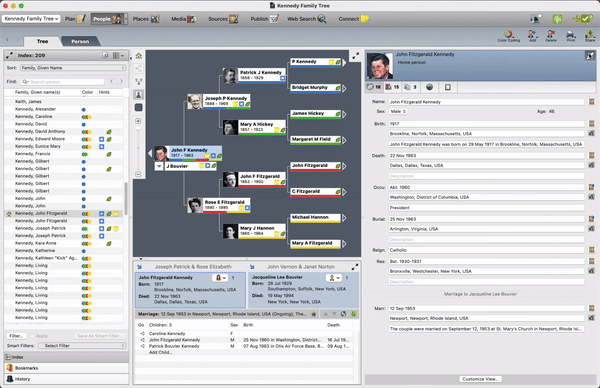Click the Find search person field
This screenshot has width=600, height=388.
click(62, 82)
